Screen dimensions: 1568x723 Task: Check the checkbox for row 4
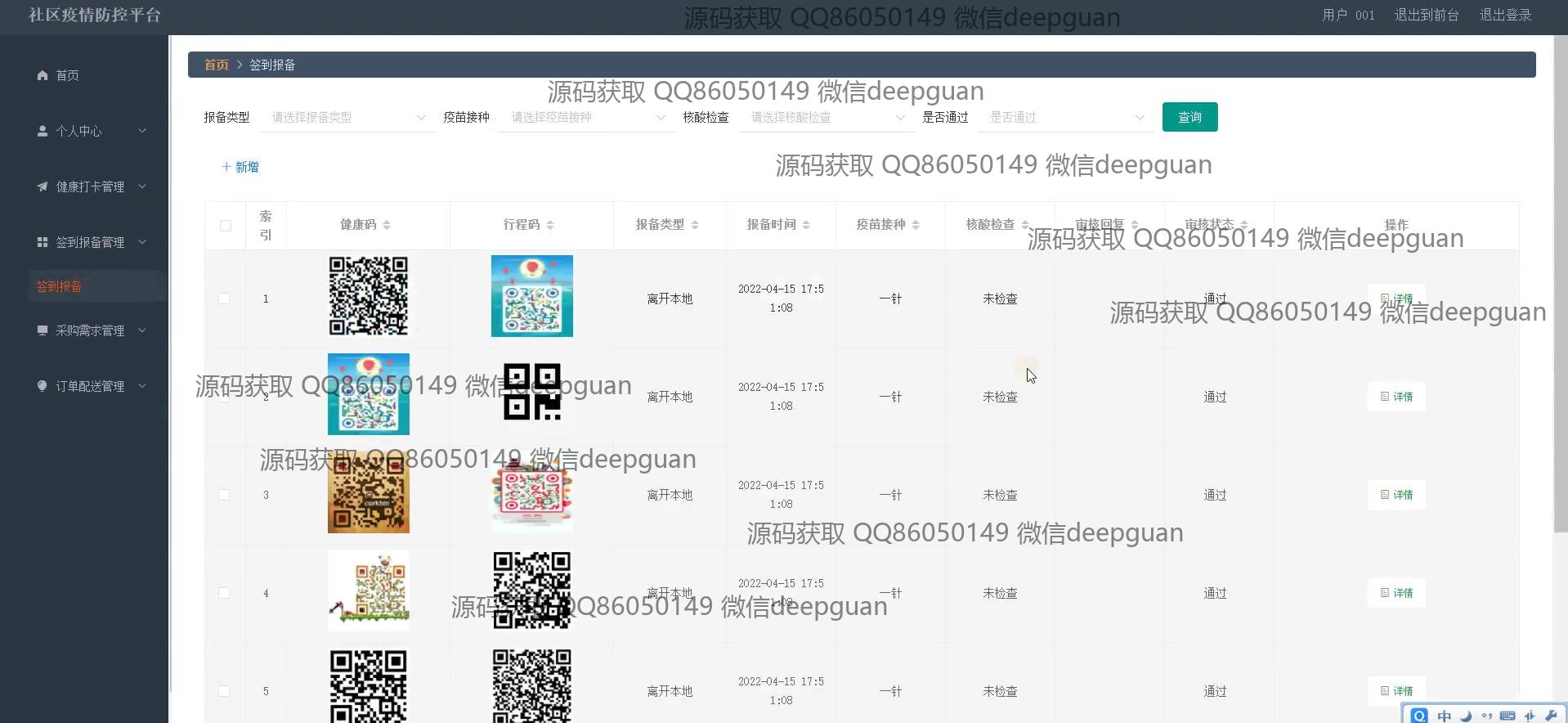point(224,593)
